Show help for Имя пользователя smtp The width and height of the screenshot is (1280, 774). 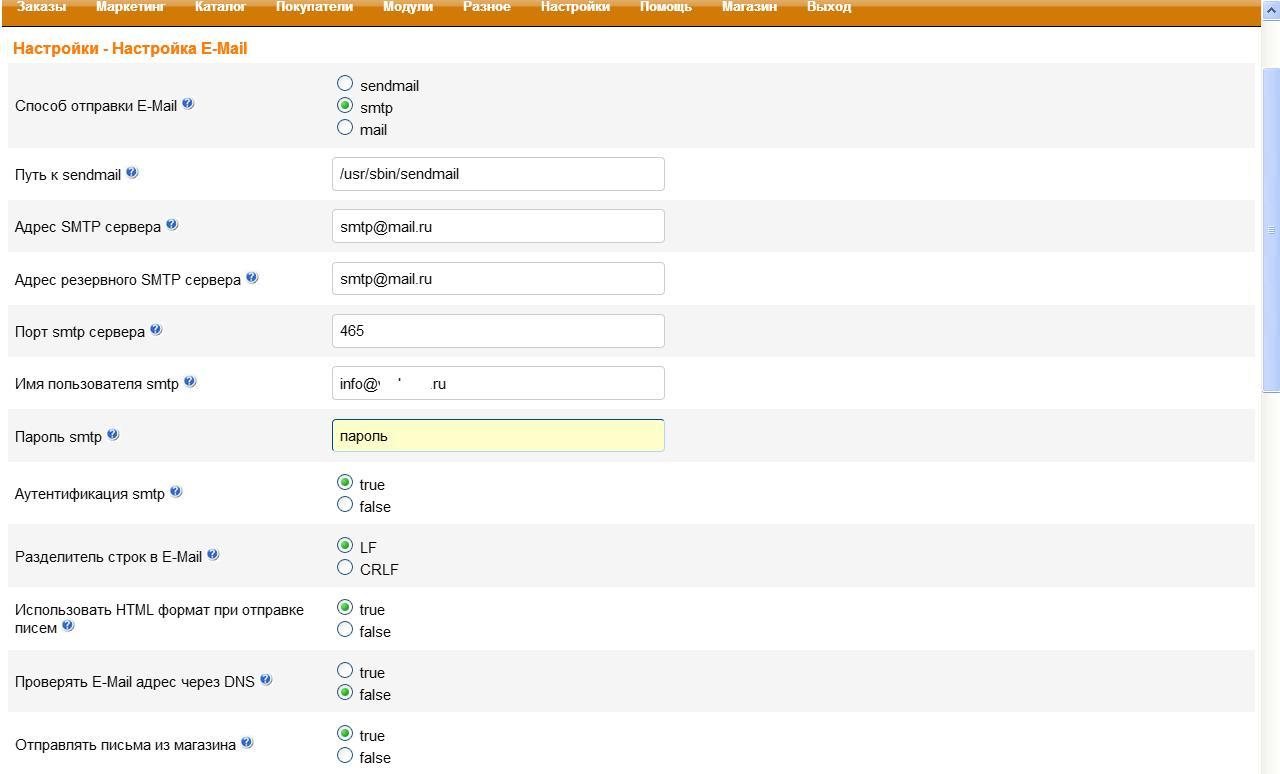tap(190, 382)
